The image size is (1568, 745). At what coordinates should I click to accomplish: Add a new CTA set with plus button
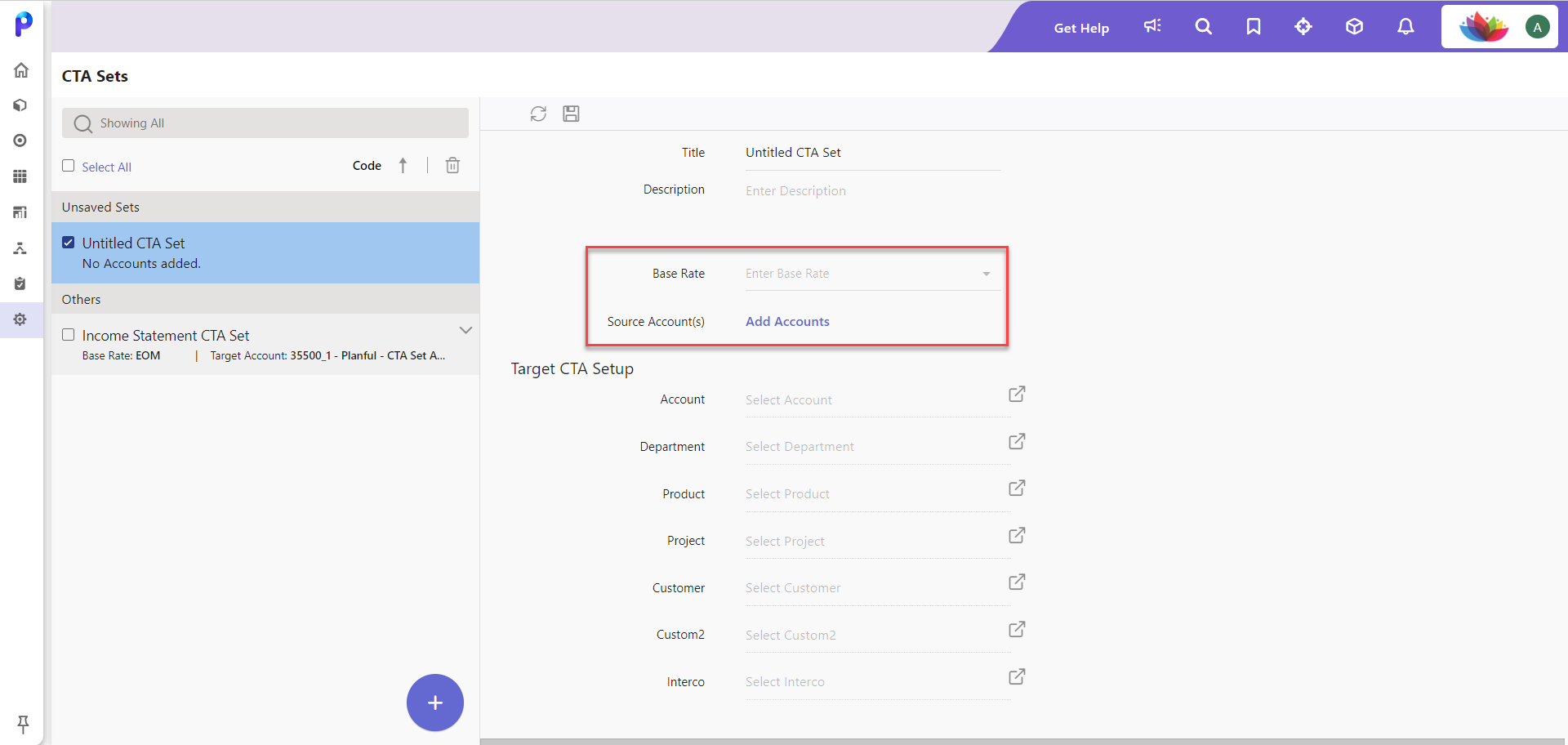pyautogui.click(x=435, y=703)
